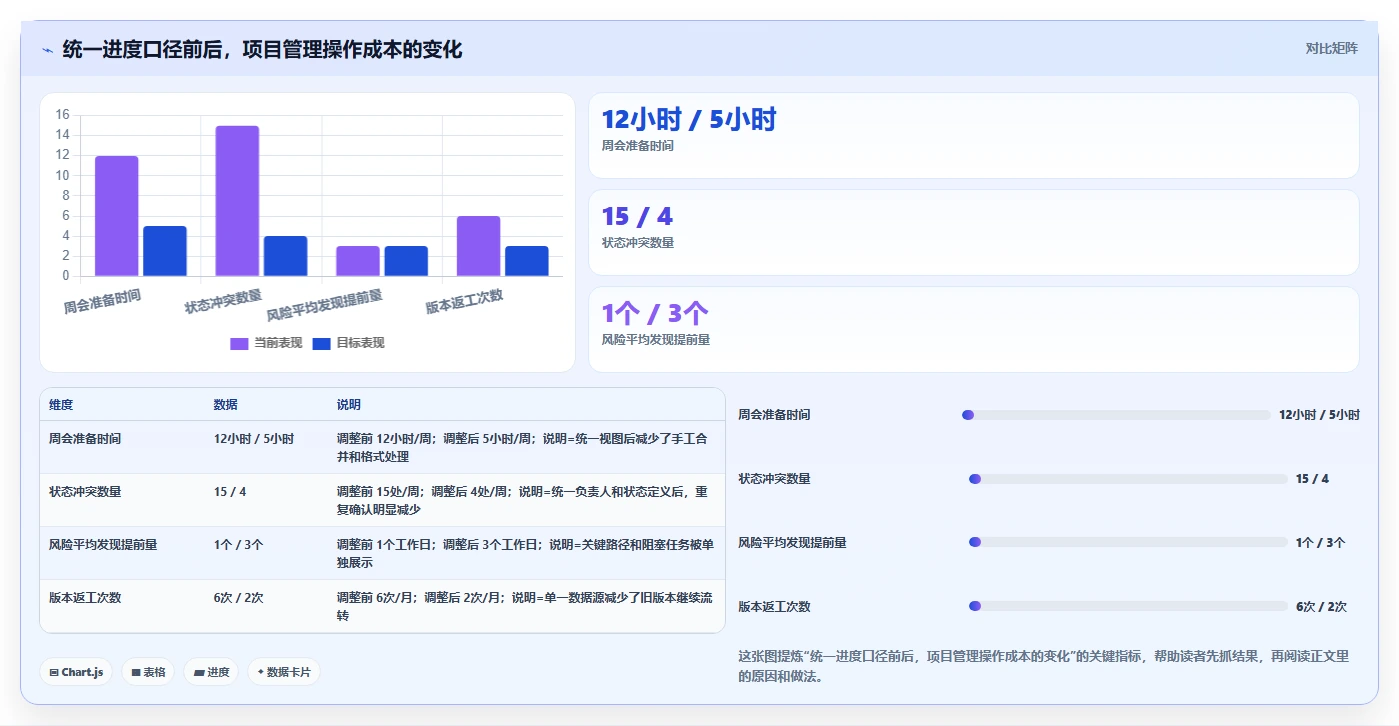Click the blue 周会准备时间 bar in chart
The height and width of the screenshot is (726, 1399).
point(165,251)
